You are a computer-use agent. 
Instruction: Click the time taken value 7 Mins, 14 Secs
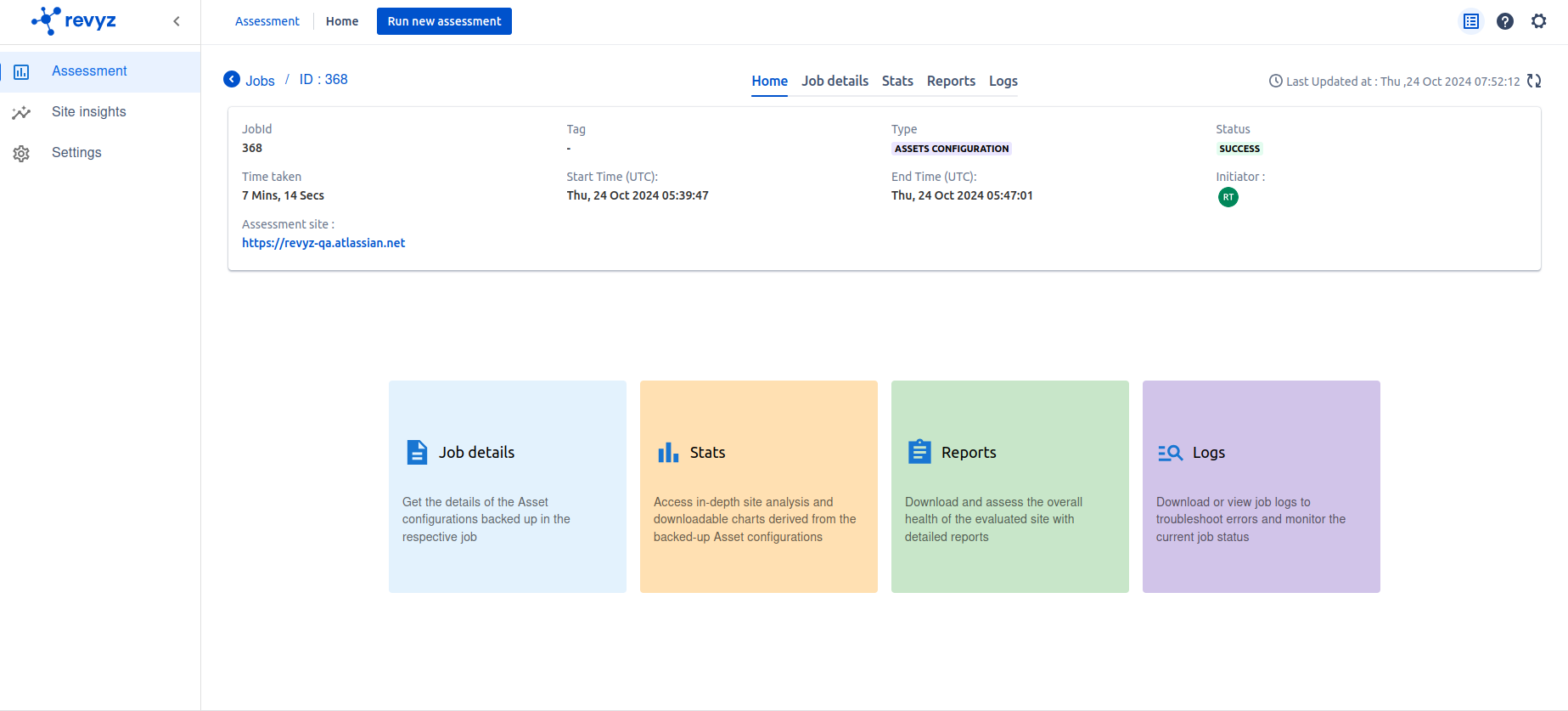pos(283,195)
